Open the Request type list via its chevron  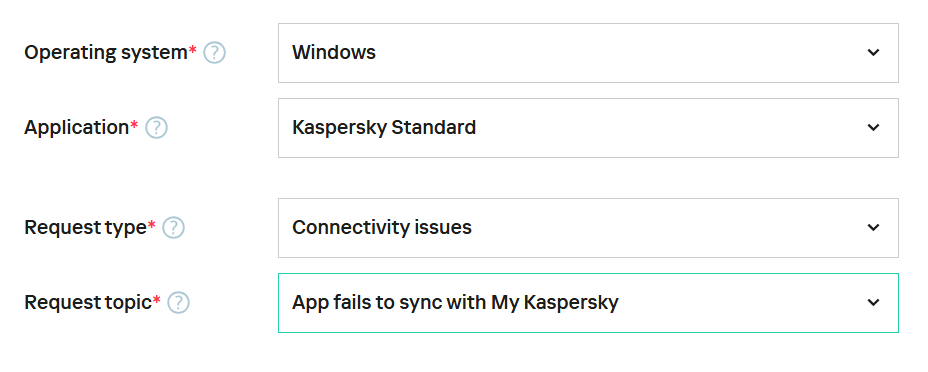click(873, 228)
